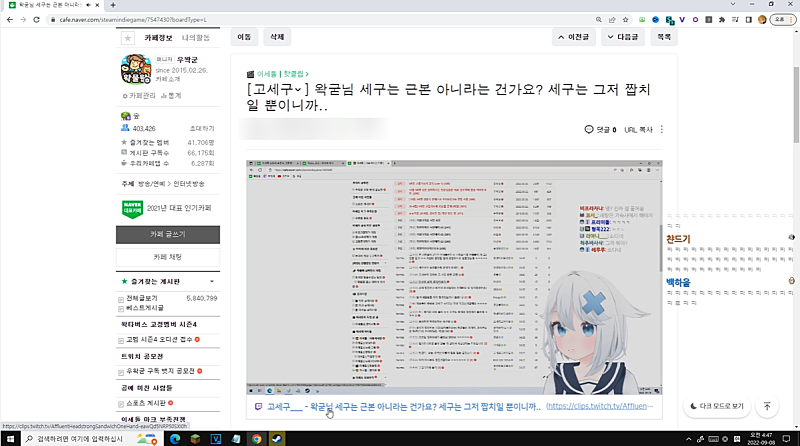Click the cafe profile image thumbnail

click(136, 70)
